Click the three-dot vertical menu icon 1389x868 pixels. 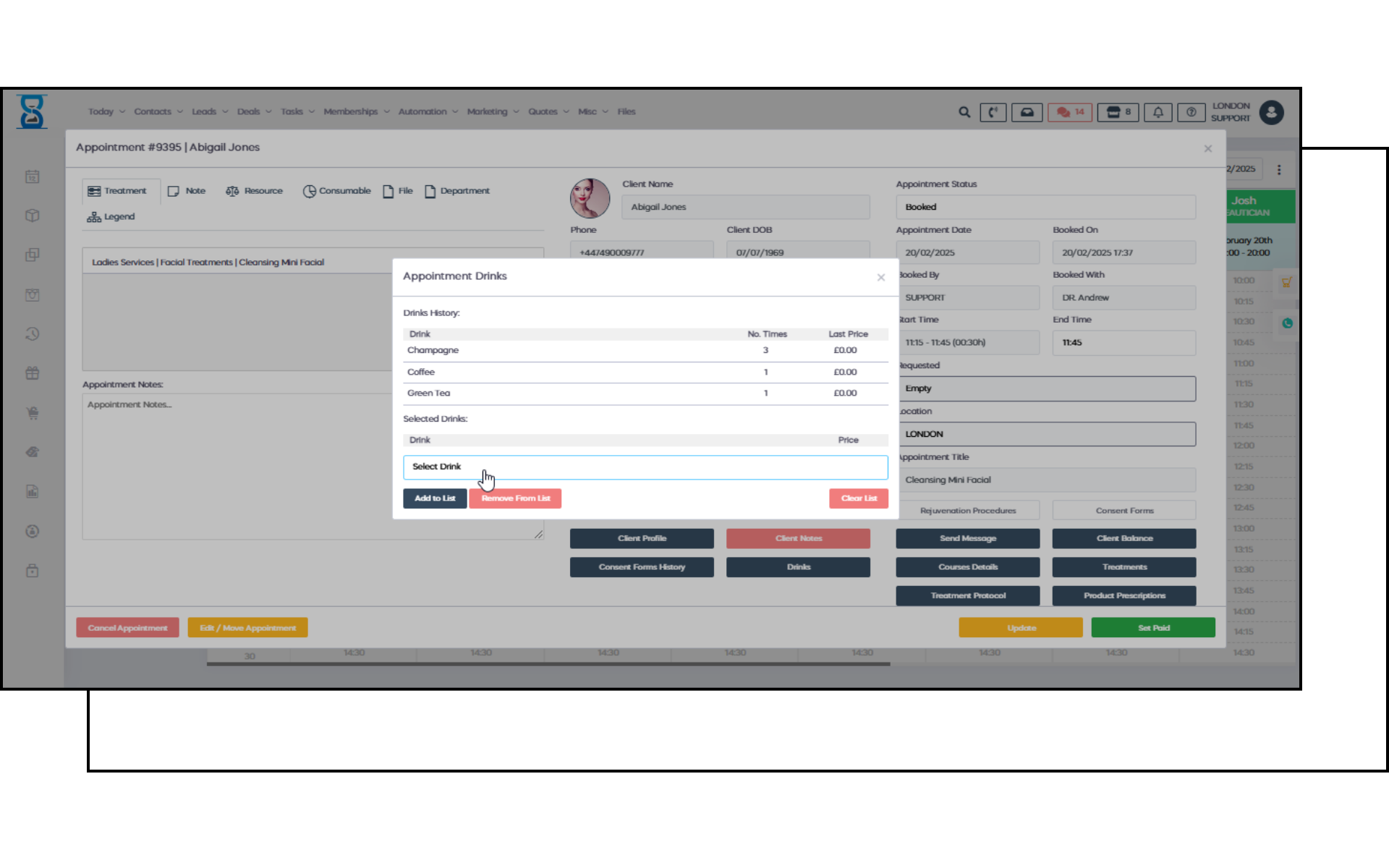(x=1279, y=169)
